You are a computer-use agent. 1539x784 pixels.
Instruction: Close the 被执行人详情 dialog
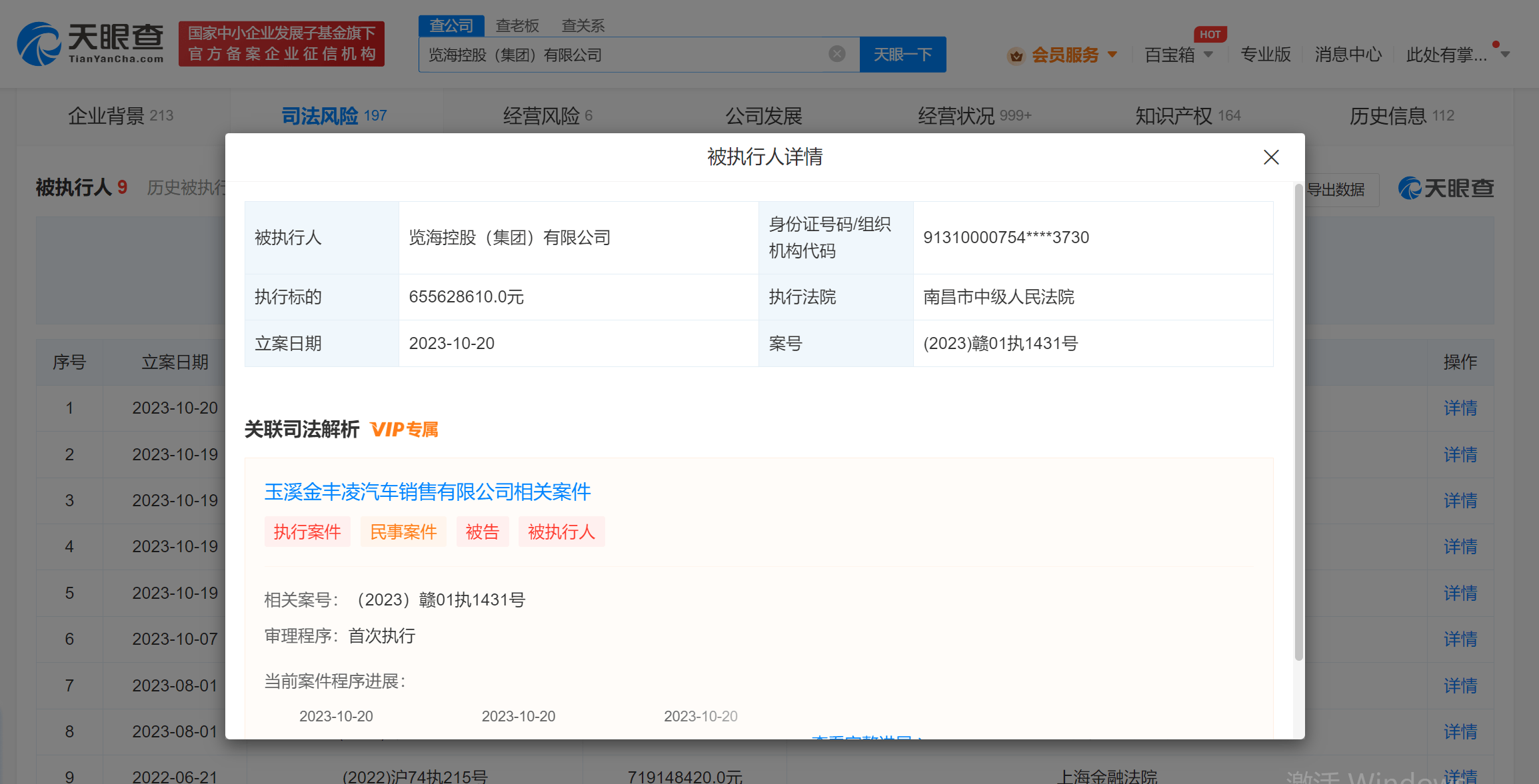1270,157
